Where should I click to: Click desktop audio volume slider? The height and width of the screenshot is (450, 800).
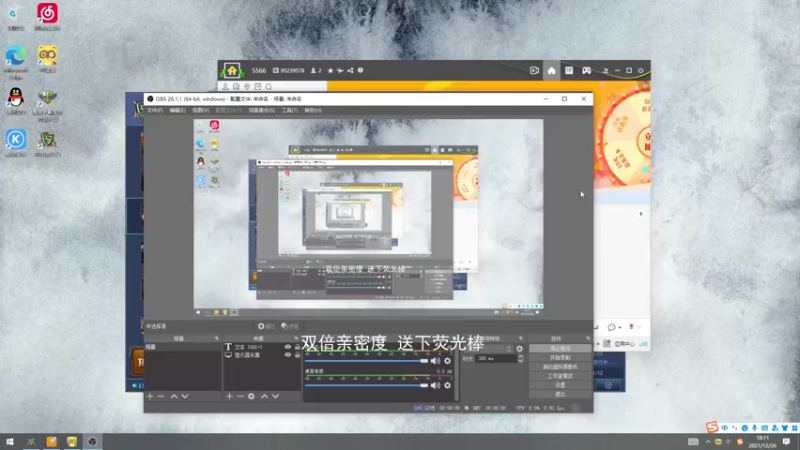pyautogui.click(x=366, y=385)
